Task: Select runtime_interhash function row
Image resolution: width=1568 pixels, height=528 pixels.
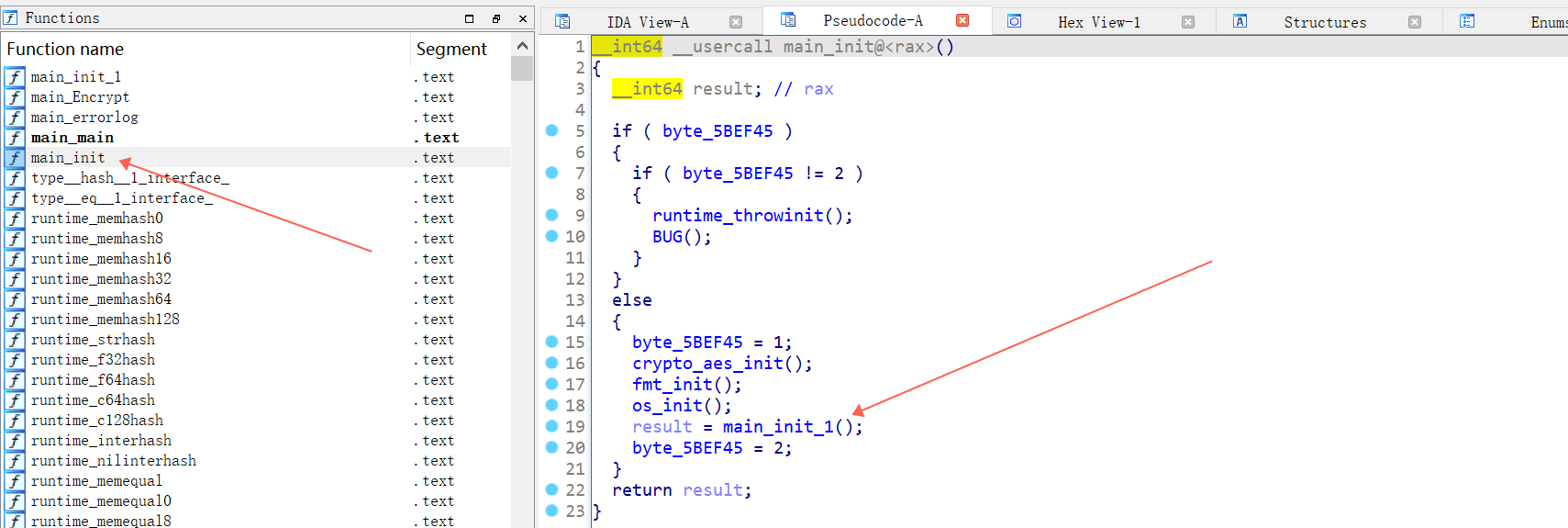Action: pyautogui.click(x=256, y=441)
